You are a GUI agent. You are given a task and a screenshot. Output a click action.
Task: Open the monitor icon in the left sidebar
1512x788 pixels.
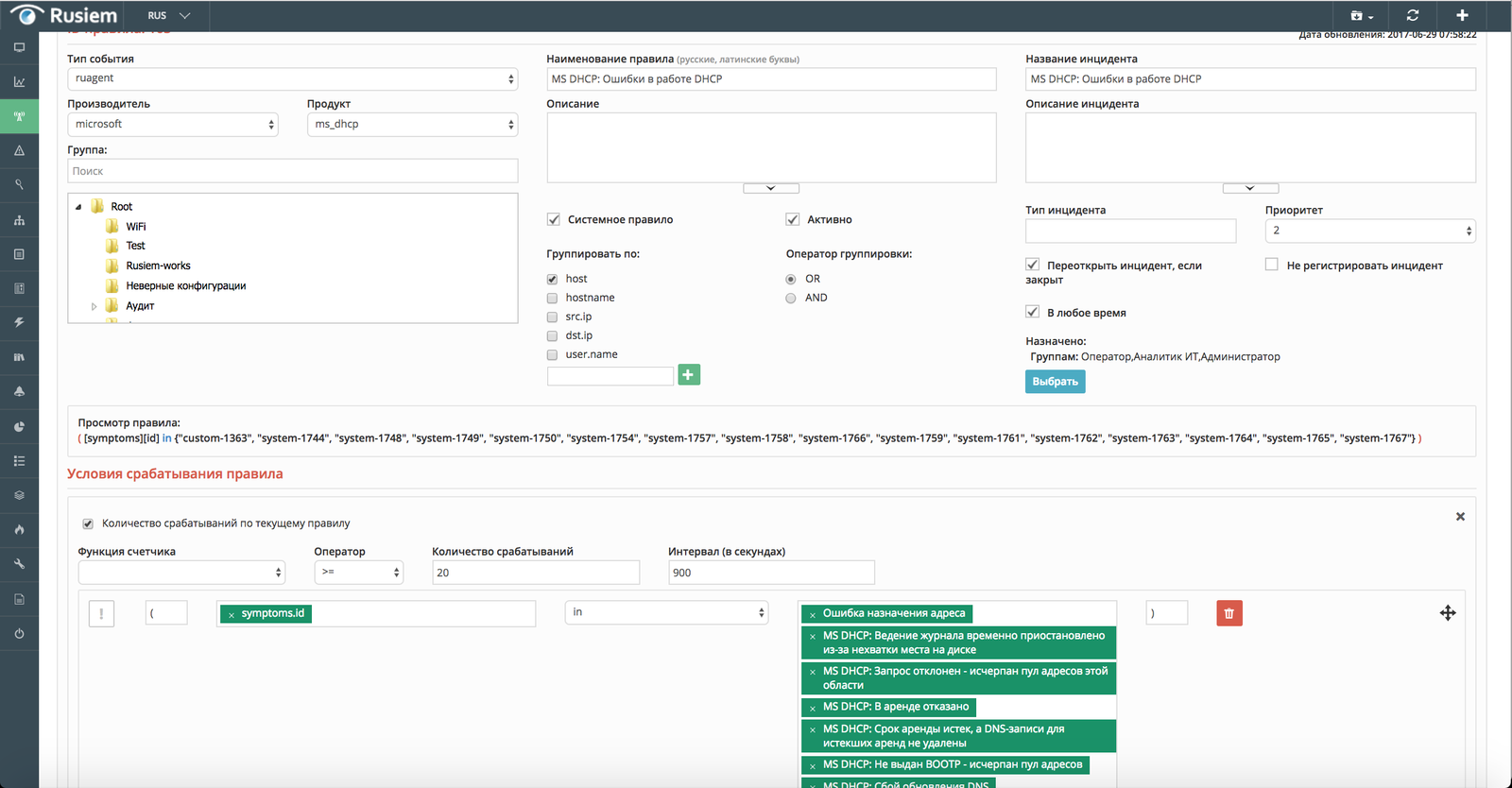click(19, 47)
